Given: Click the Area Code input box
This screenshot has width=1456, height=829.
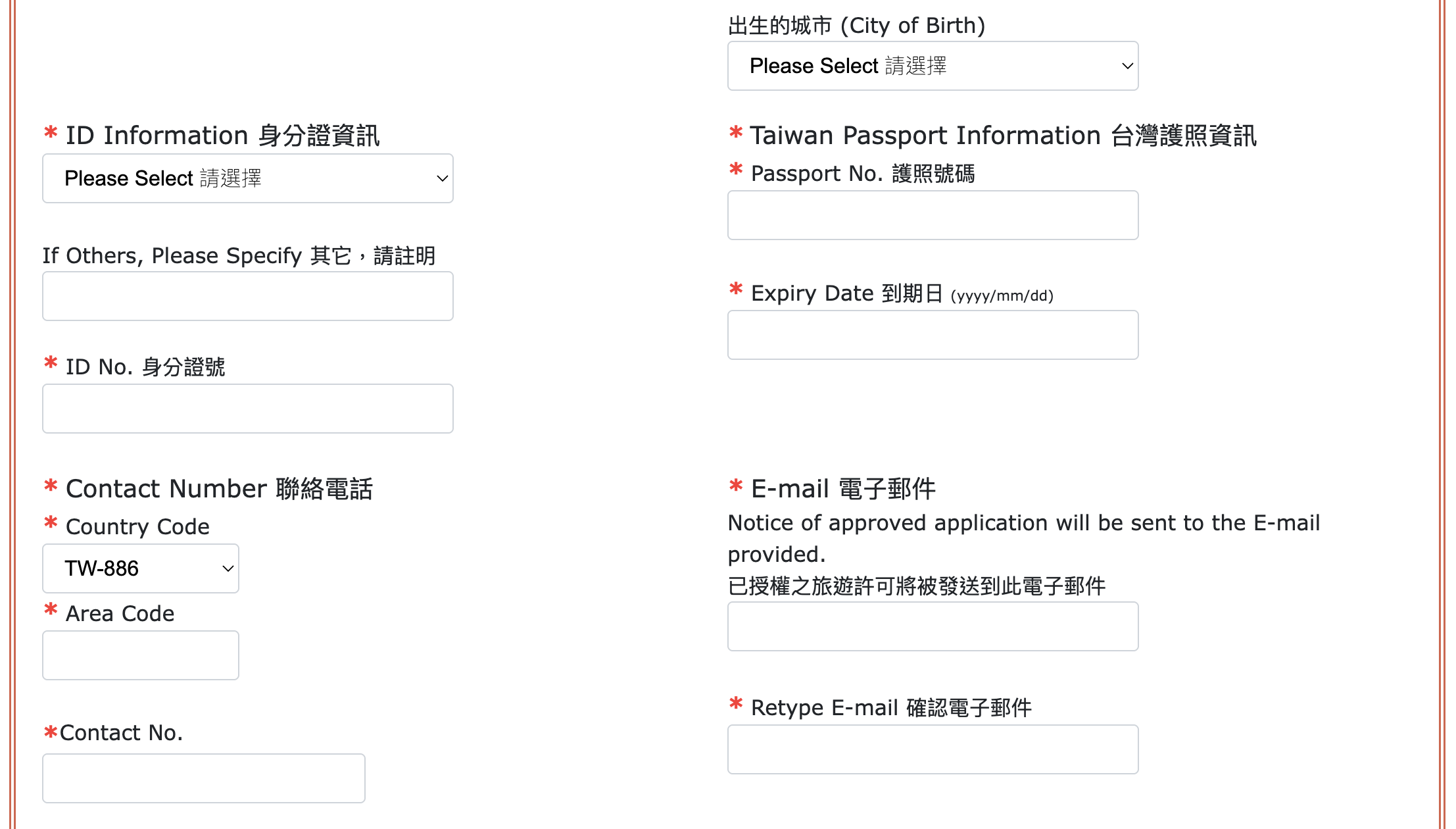Looking at the screenshot, I should (140, 655).
